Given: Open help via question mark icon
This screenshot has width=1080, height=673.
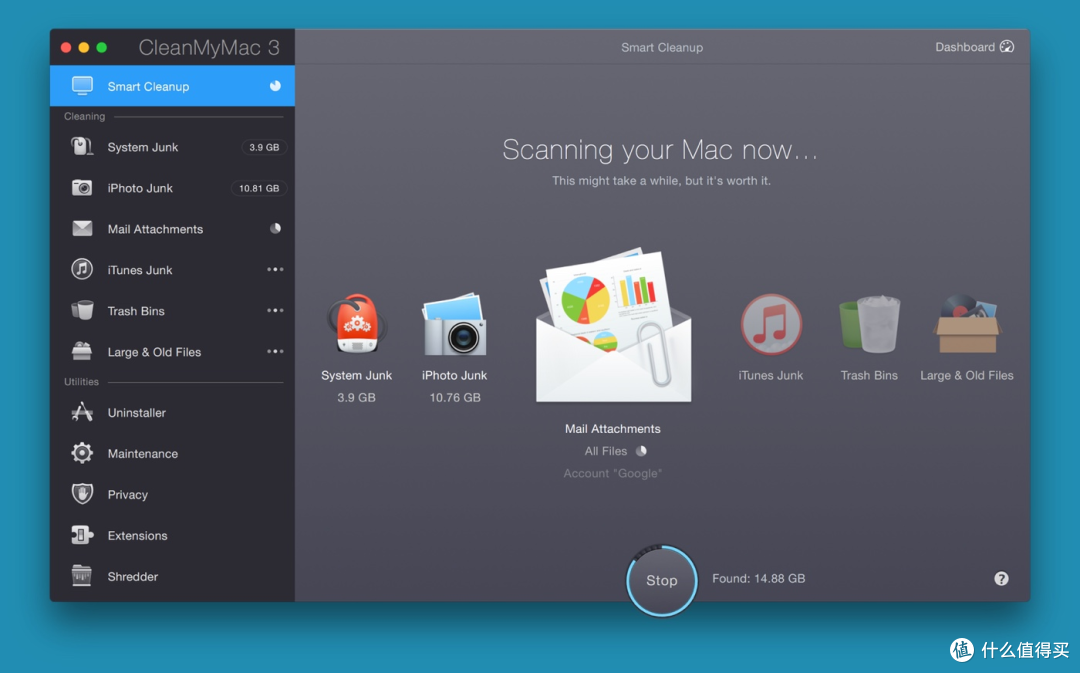Looking at the screenshot, I should pyautogui.click(x=1001, y=579).
